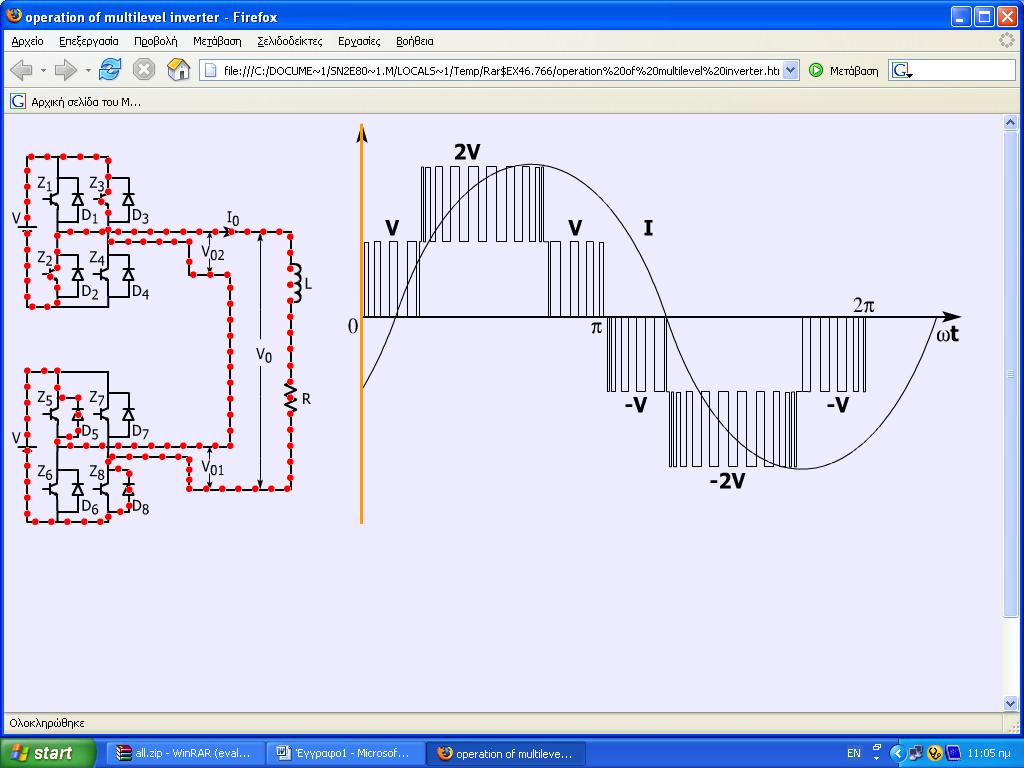
Task: Click the 2π axis label
Action: tap(864, 305)
